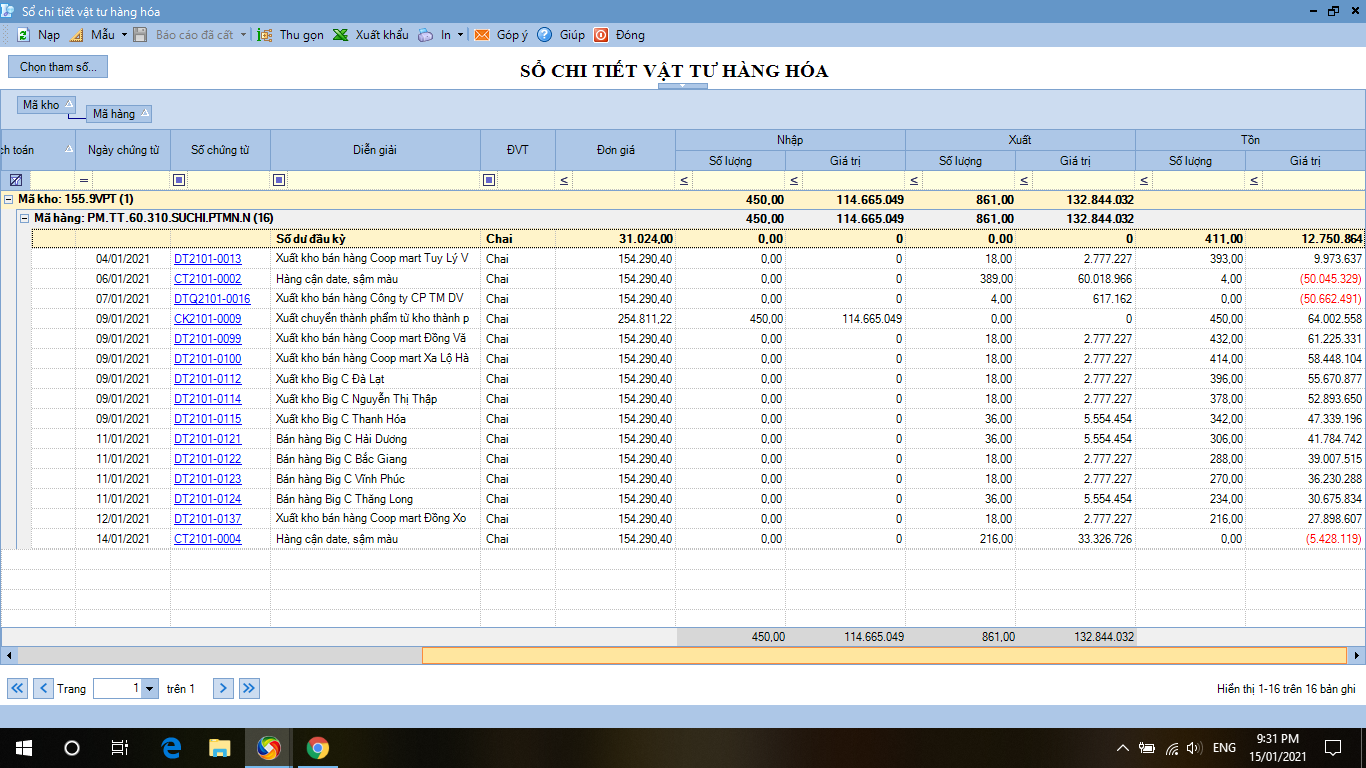This screenshot has height=768, width=1366.
Task: Go to the last page
Action: pyautogui.click(x=249, y=688)
